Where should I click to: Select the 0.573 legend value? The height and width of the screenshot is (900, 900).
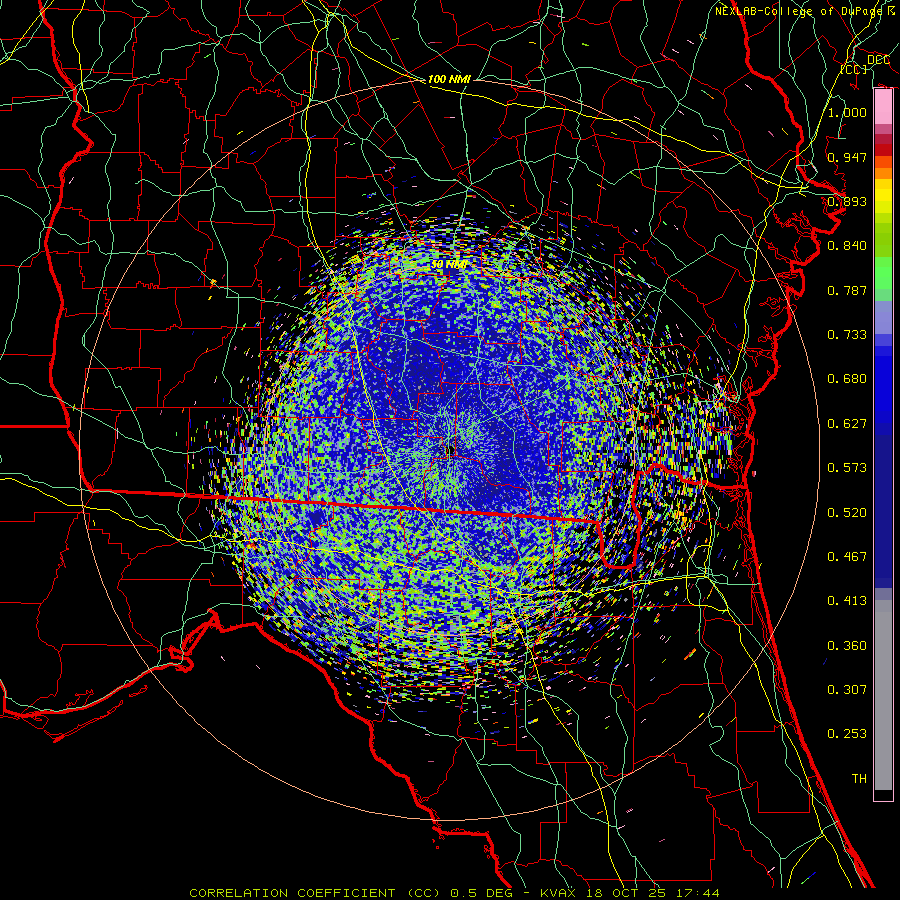[x=847, y=467]
